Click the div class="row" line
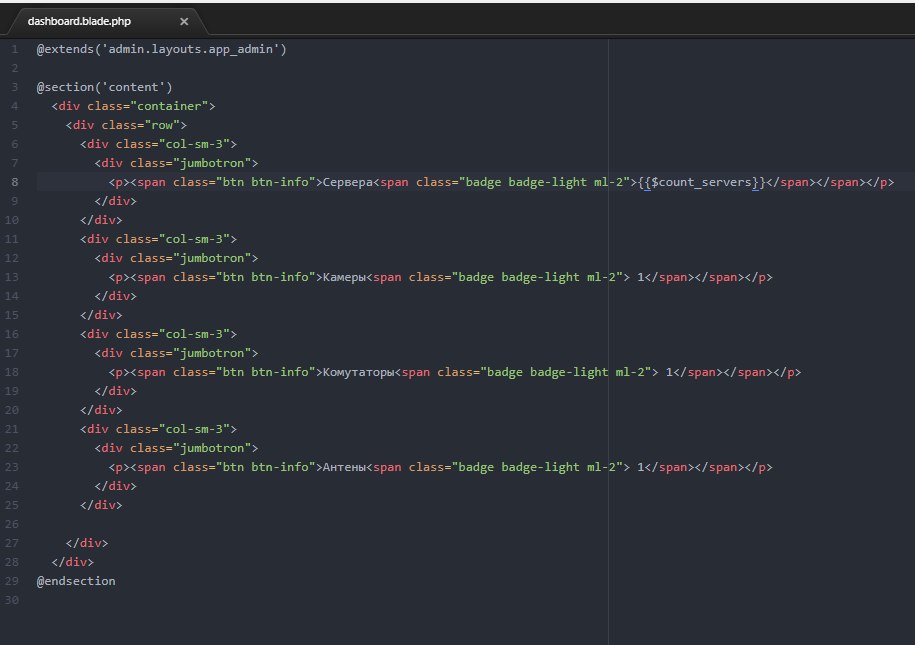 [x=126, y=125]
